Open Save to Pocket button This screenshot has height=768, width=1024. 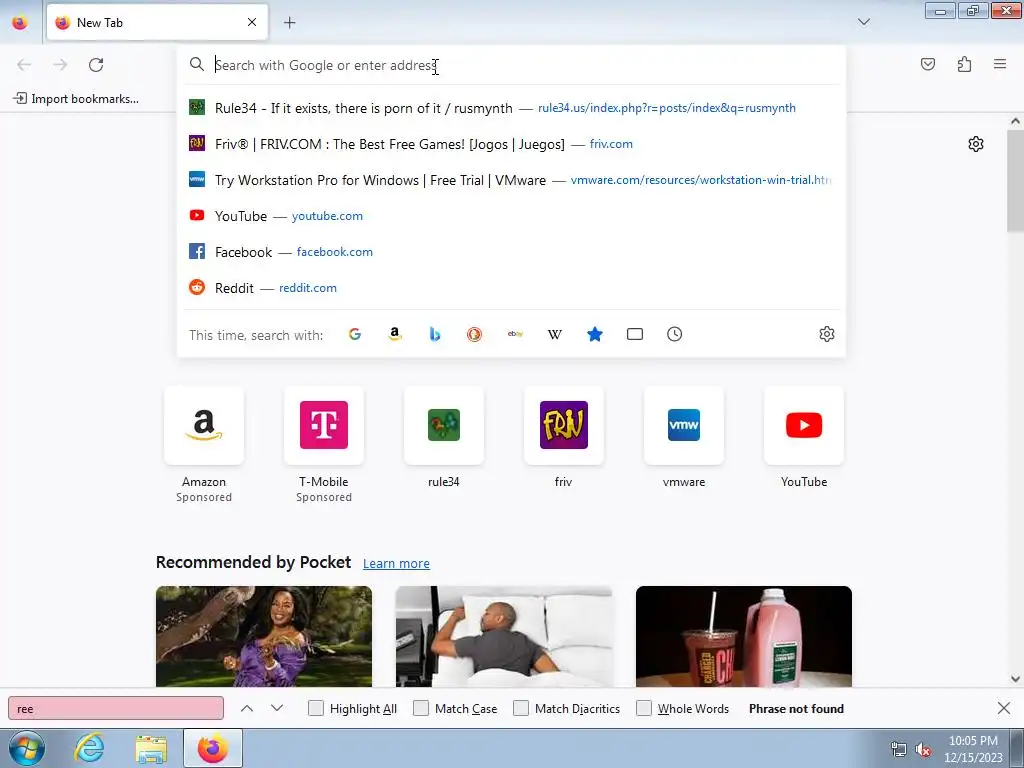(x=928, y=64)
